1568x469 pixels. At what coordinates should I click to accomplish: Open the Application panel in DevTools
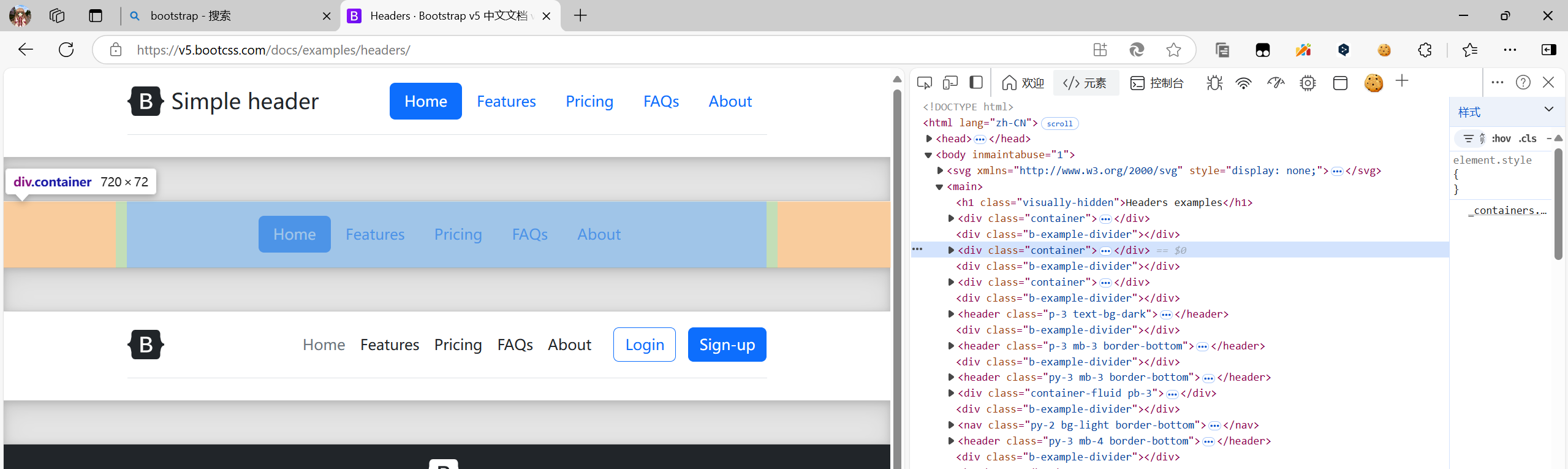(x=1340, y=83)
